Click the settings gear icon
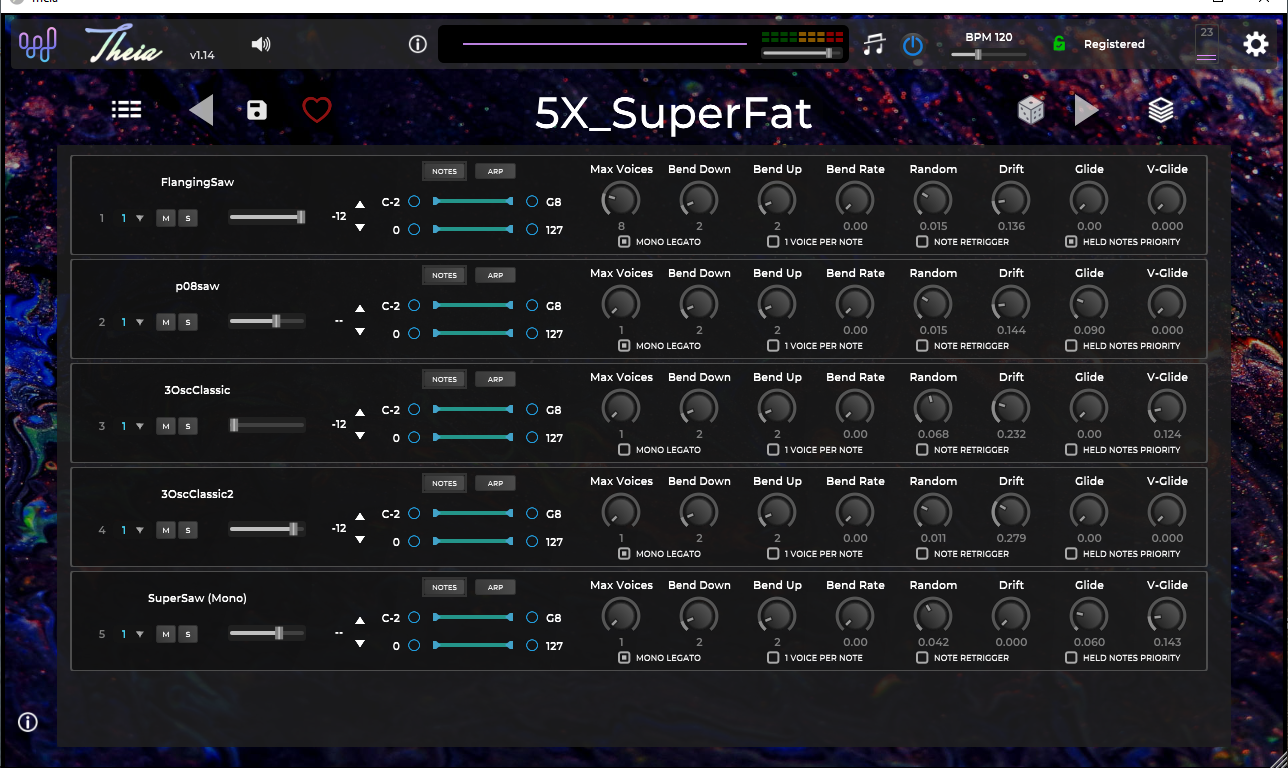This screenshot has width=1288, height=768. point(1255,44)
